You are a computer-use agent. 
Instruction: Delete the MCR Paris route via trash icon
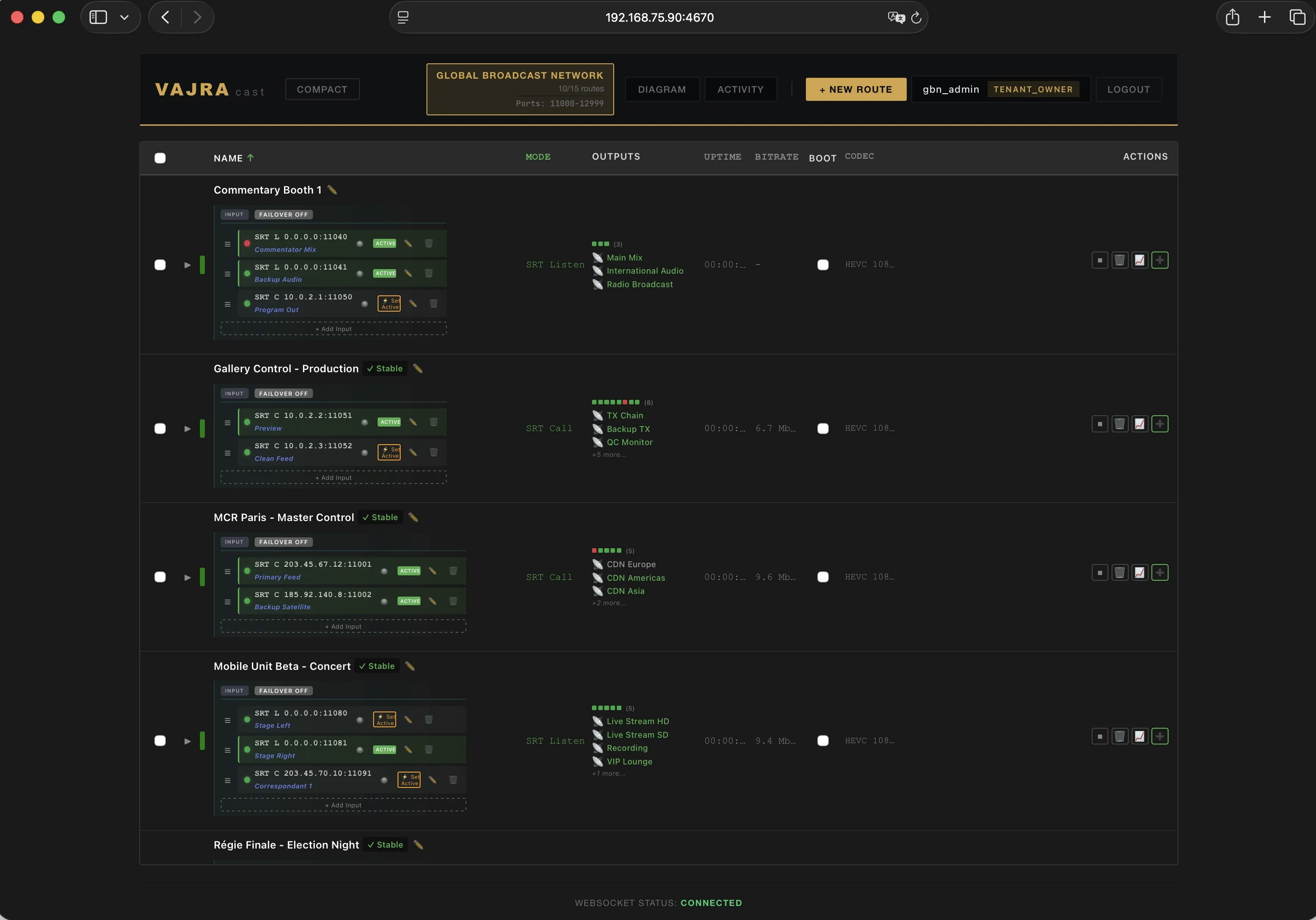1120,572
